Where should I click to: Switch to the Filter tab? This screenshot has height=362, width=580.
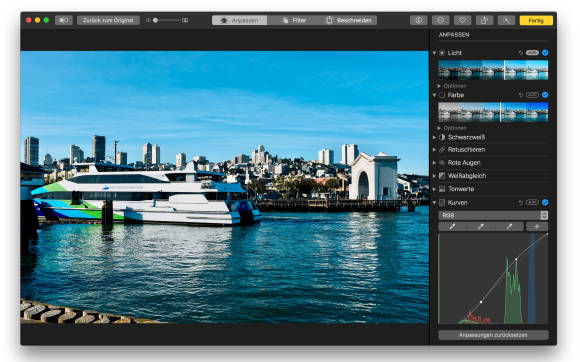294,20
